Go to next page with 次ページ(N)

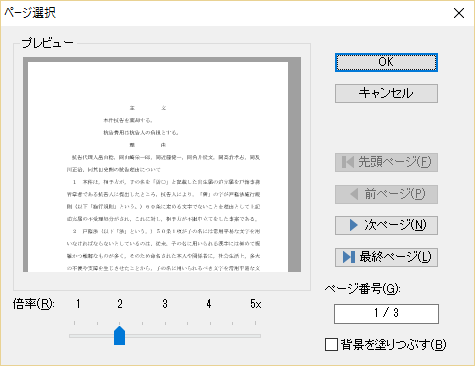click(x=386, y=225)
